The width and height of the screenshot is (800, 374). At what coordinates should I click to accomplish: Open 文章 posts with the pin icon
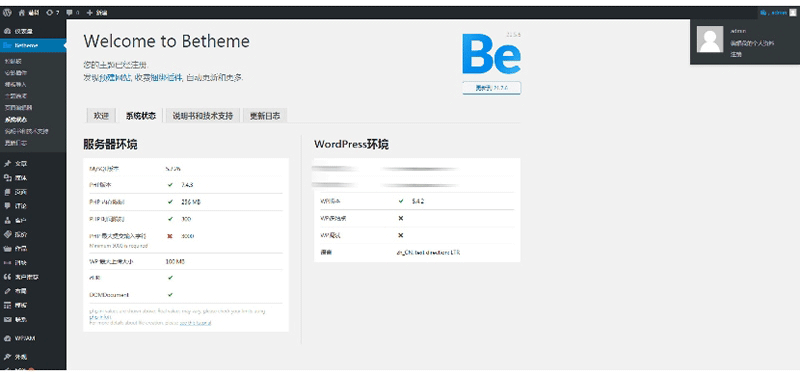click(33, 164)
